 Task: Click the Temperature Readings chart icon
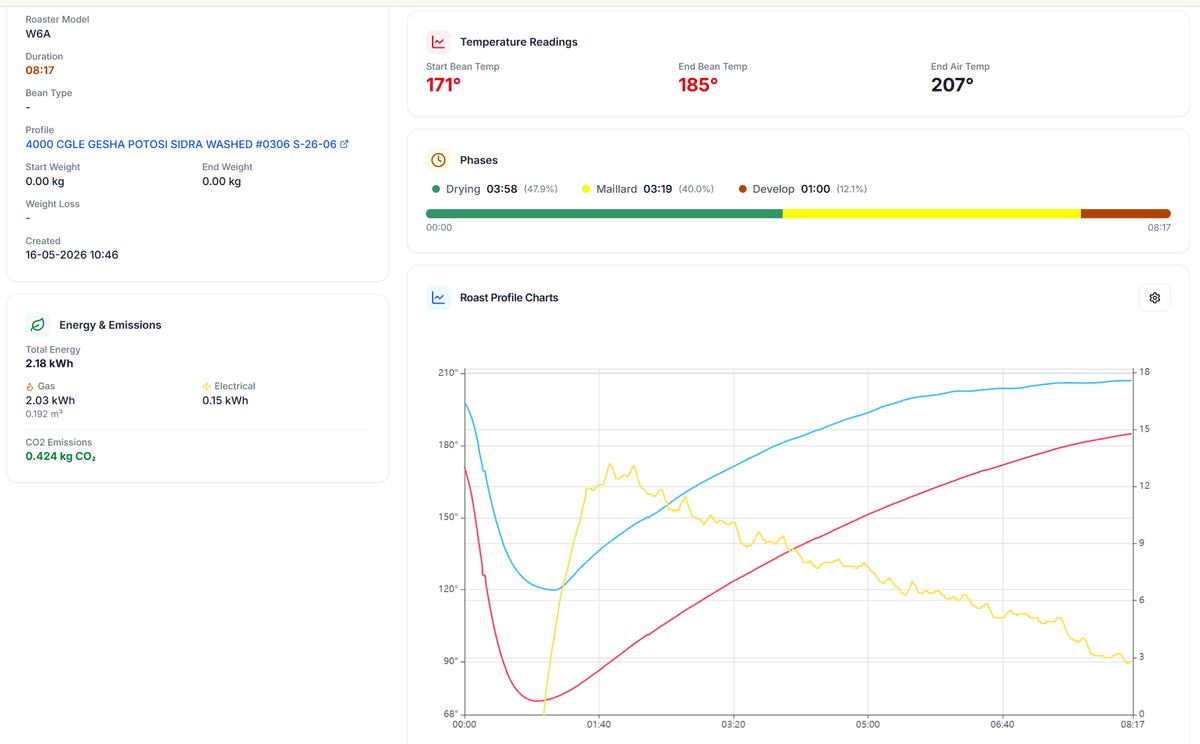click(x=438, y=42)
